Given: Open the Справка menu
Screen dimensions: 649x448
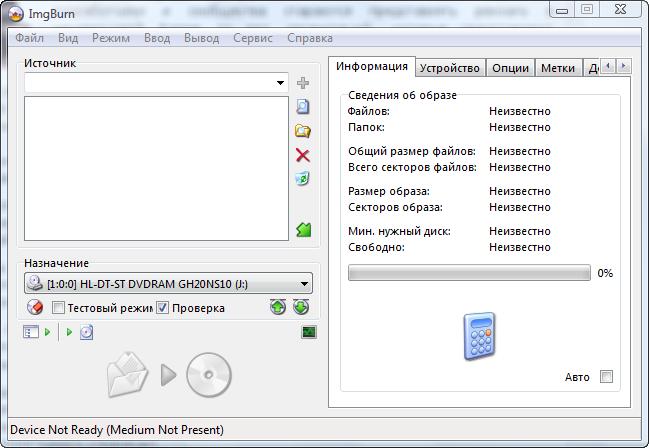Looking at the screenshot, I should click(310, 38).
